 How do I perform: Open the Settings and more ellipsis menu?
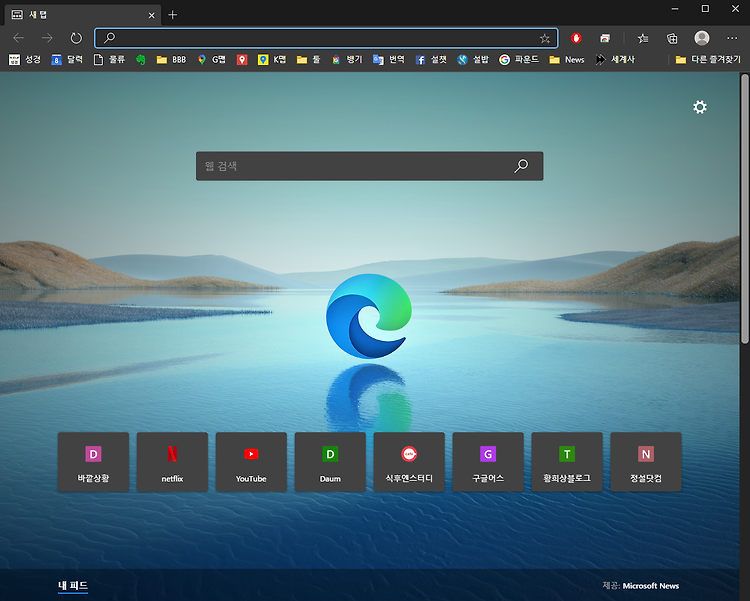[x=732, y=38]
